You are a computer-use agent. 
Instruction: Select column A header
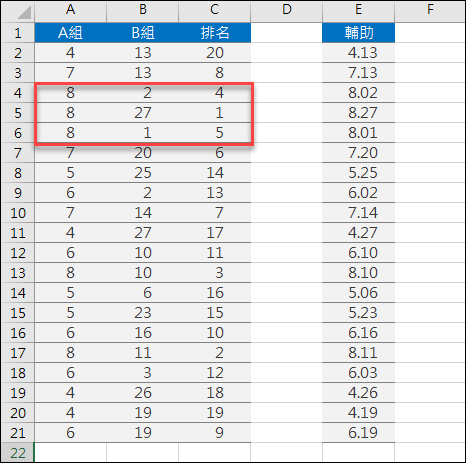70,11
